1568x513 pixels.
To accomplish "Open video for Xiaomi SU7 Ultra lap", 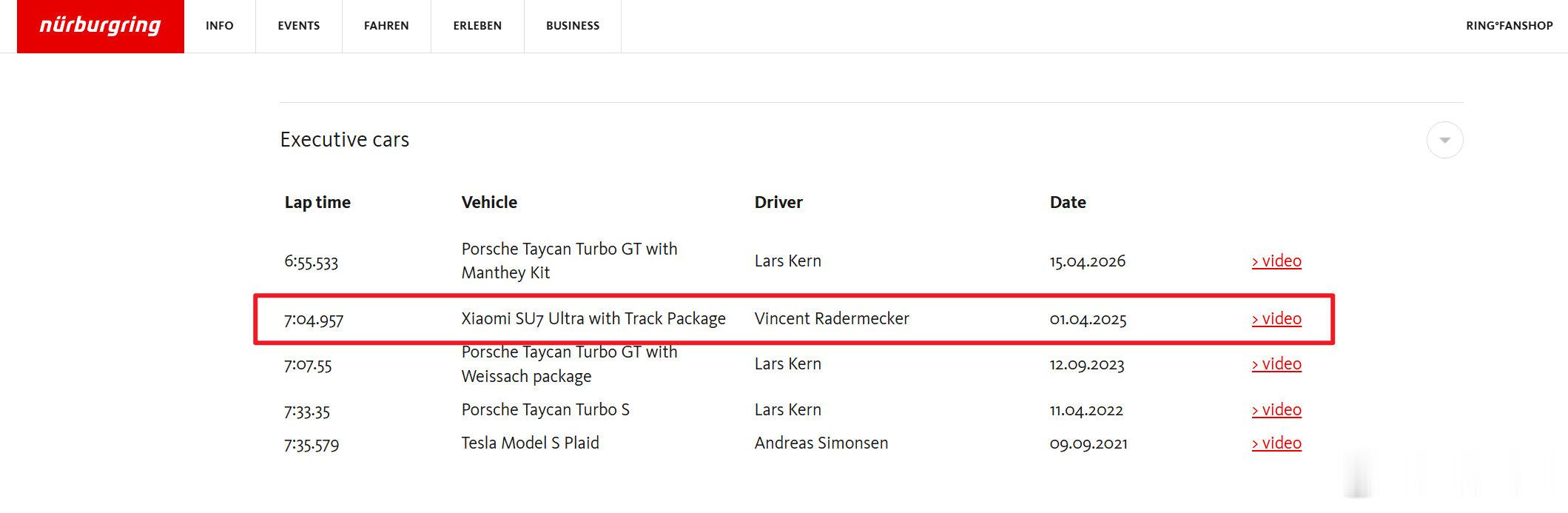I will pos(1276,318).
